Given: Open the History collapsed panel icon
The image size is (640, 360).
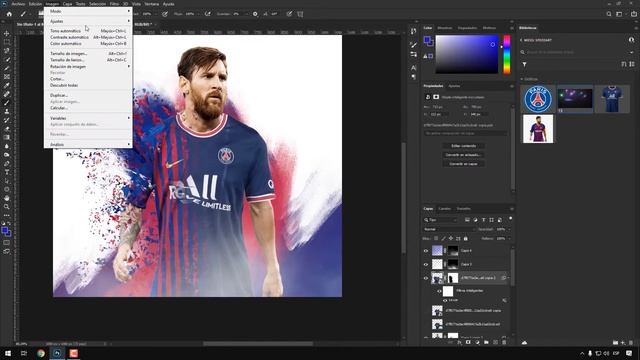Looking at the screenshot, I should pyautogui.click(x=413, y=31).
